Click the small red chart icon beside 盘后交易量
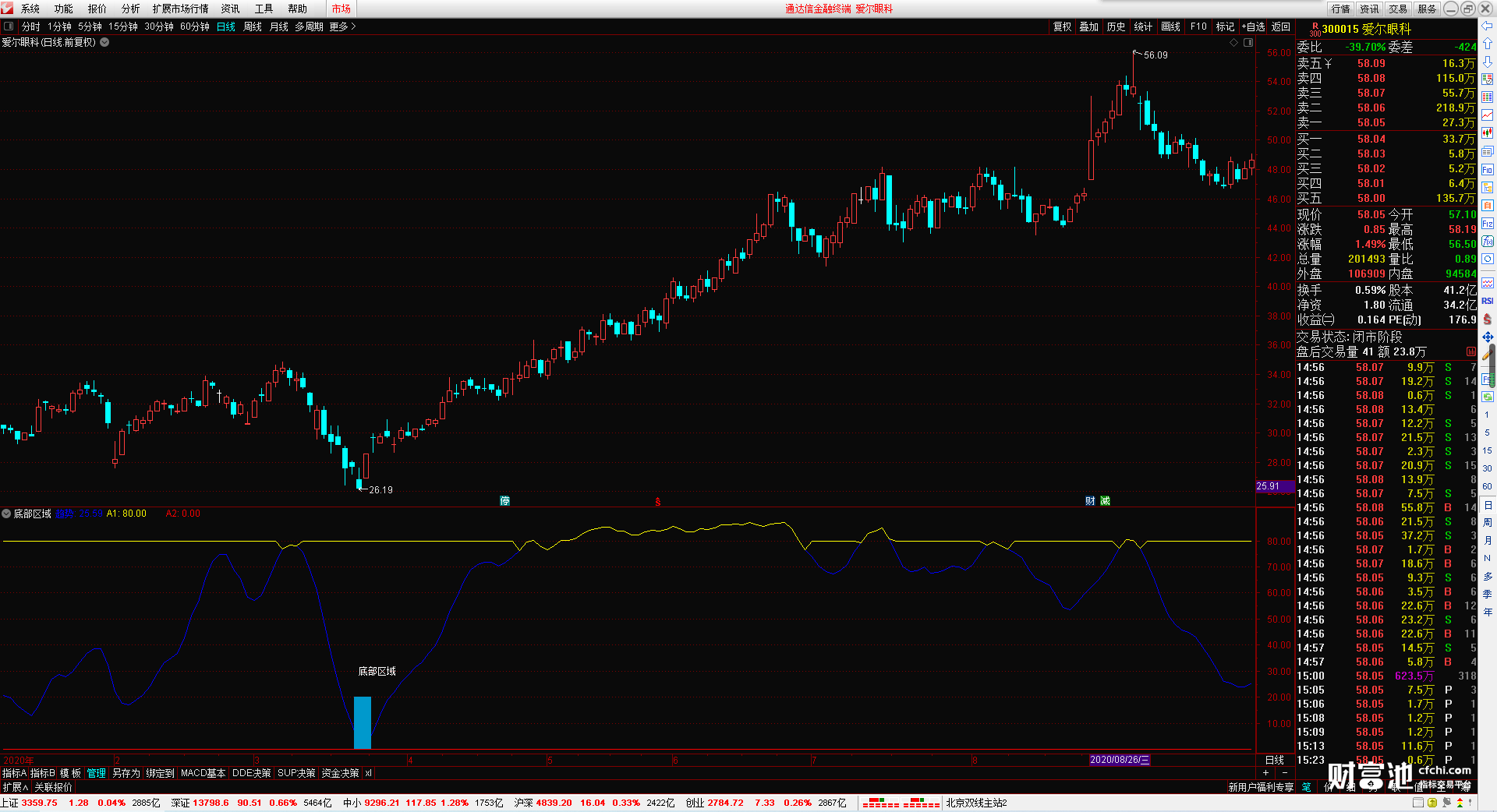This screenshot has height=812, width=1497. [x=1471, y=352]
